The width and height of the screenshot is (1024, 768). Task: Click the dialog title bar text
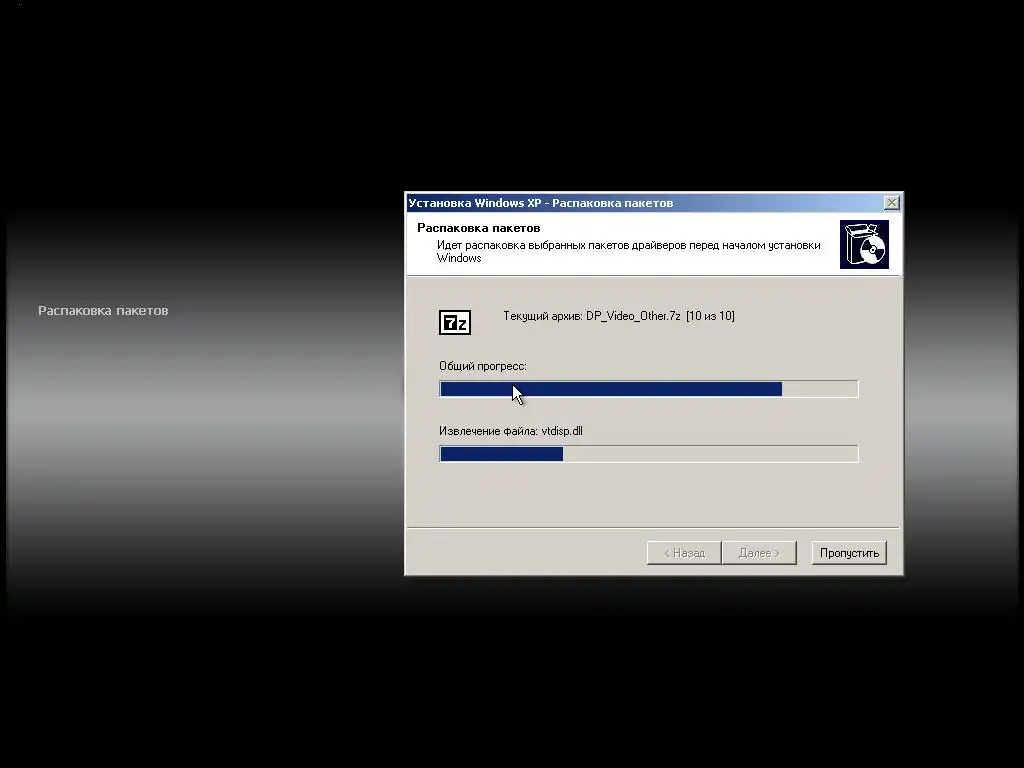pos(541,203)
